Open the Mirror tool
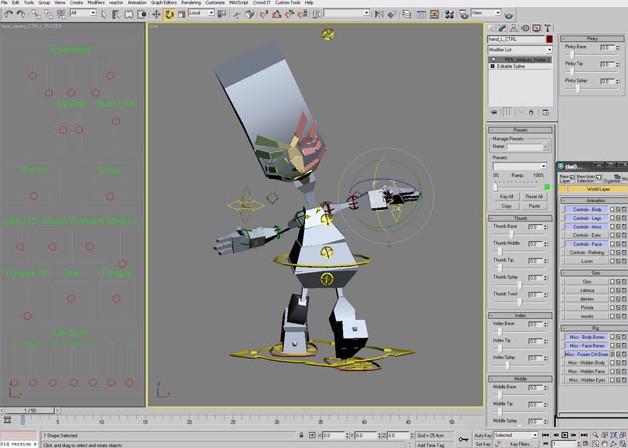The height and width of the screenshot is (448, 628). pyautogui.click(x=378, y=15)
